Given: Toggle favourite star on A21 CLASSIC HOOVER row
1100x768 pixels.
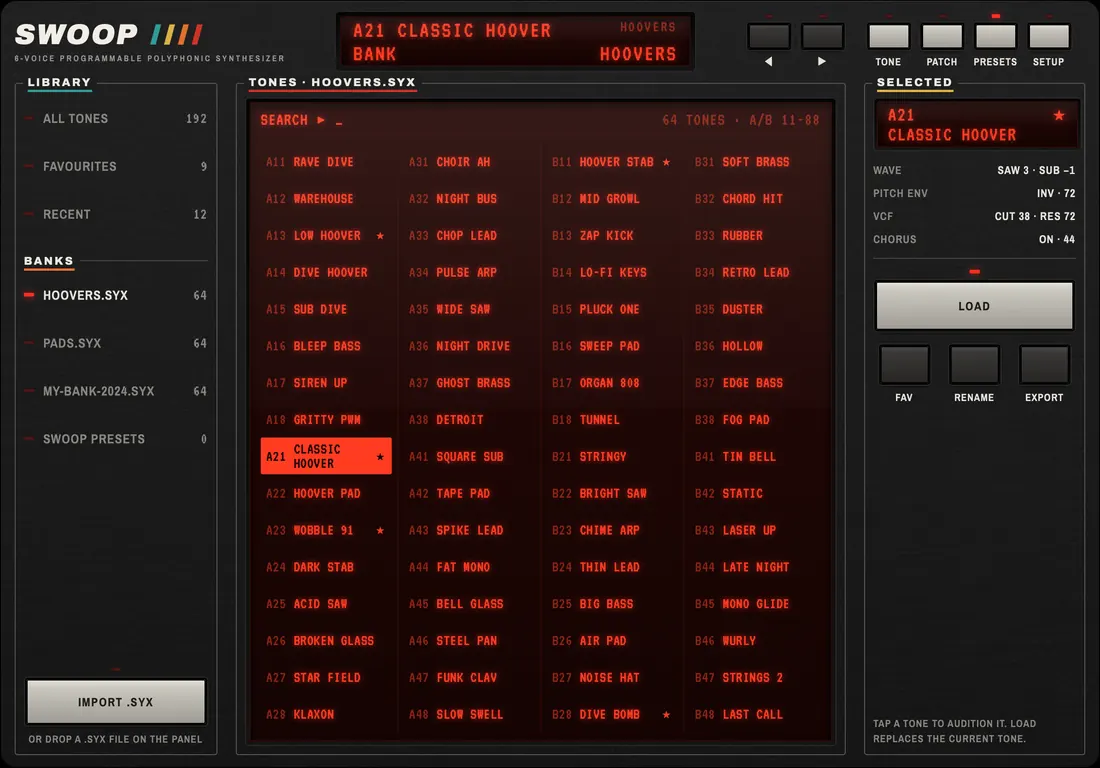Looking at the screenshot, I should 380,457.
